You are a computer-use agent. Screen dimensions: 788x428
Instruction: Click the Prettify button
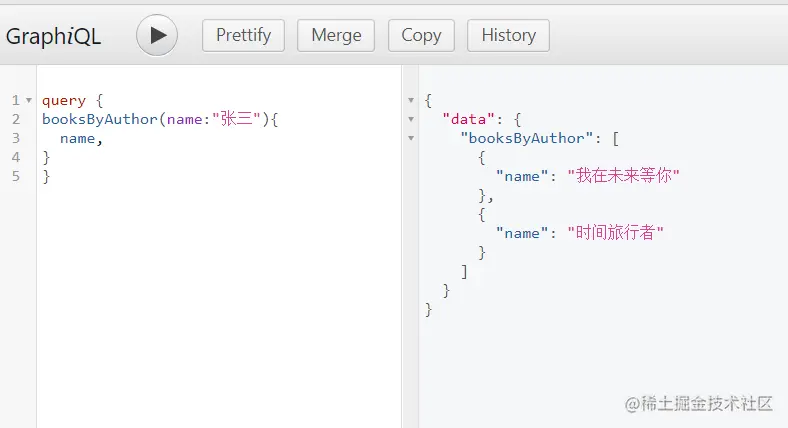click(243, 35)
